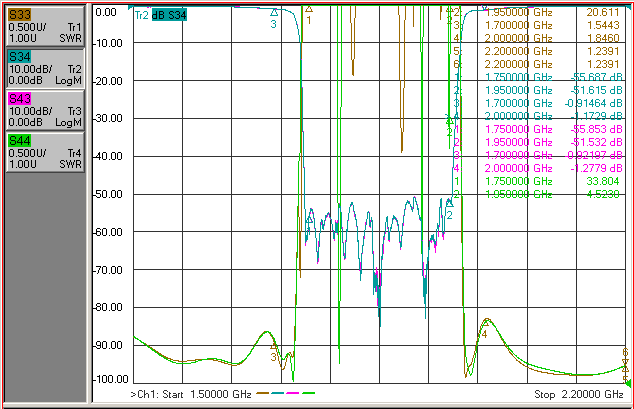Click the green trace legend dash at bottom
The height and width of the screenshot is (409, 634).
click(309, 393)
